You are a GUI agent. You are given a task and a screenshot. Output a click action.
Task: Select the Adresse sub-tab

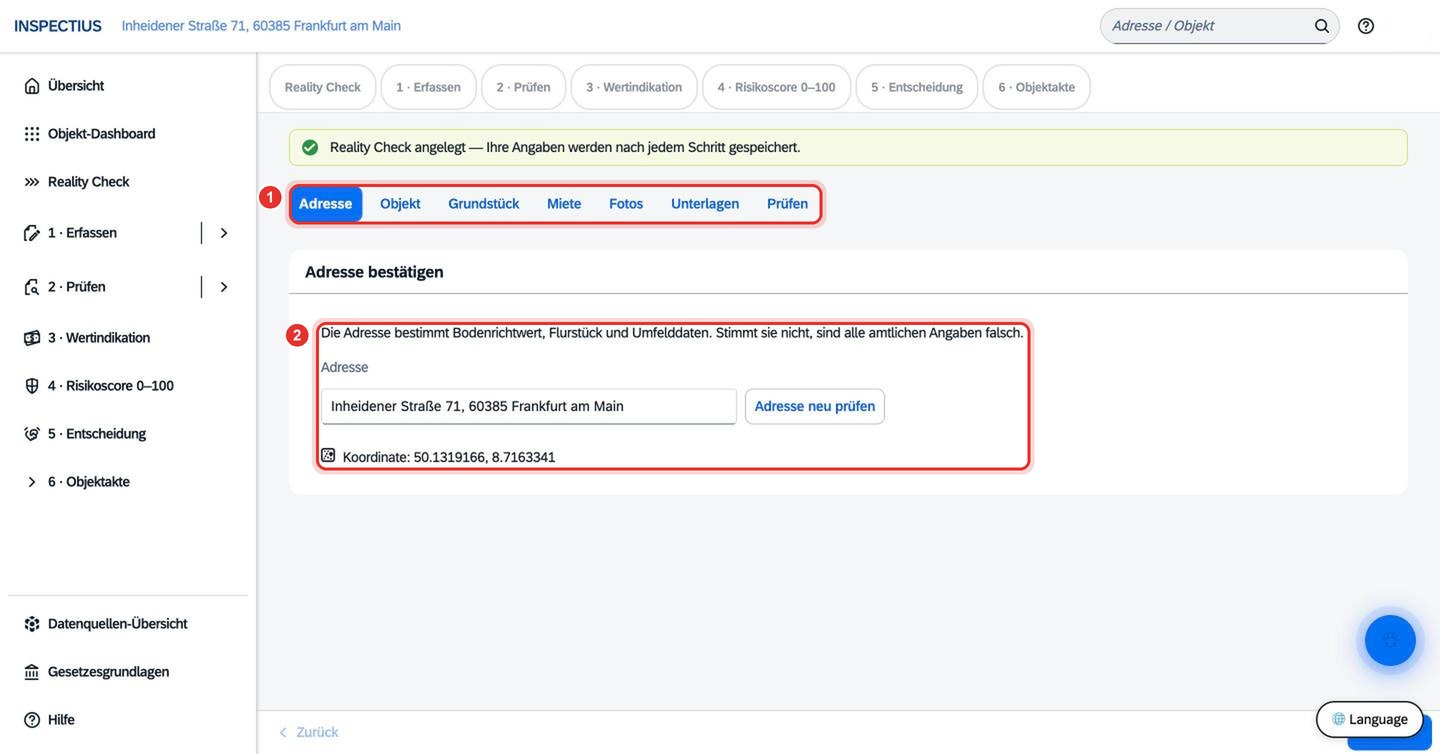click(x=326, y=204)
